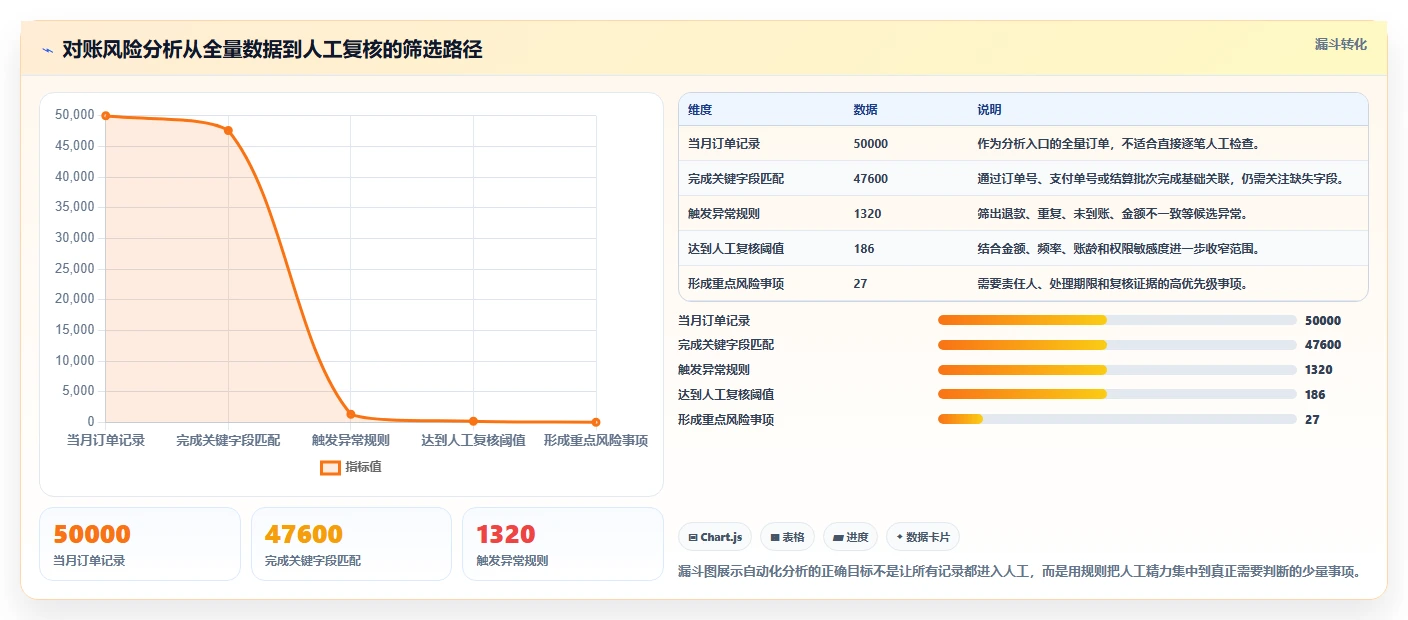Open the 50000 当月订单记录 stat card
Image resolution: width=1408 pixels, height=620 pixels.
(140, 544)
